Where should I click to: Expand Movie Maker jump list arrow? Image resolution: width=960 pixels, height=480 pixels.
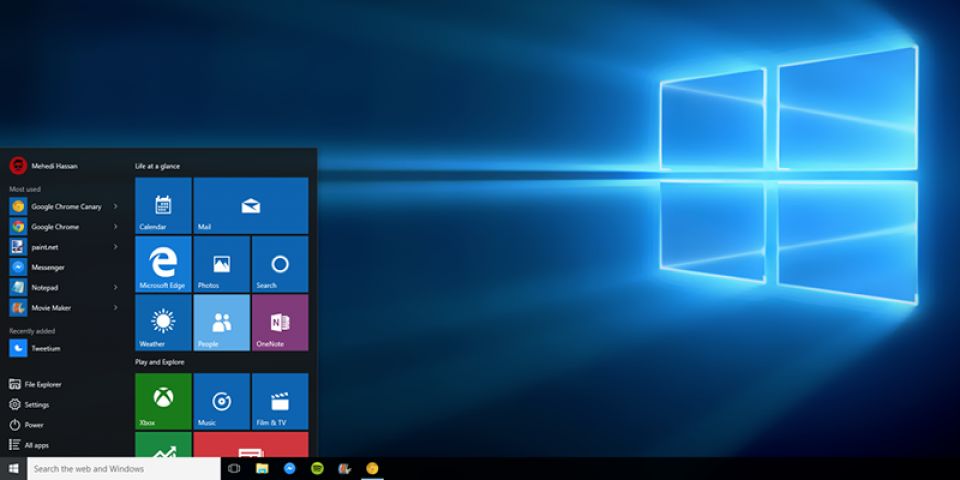115,307
